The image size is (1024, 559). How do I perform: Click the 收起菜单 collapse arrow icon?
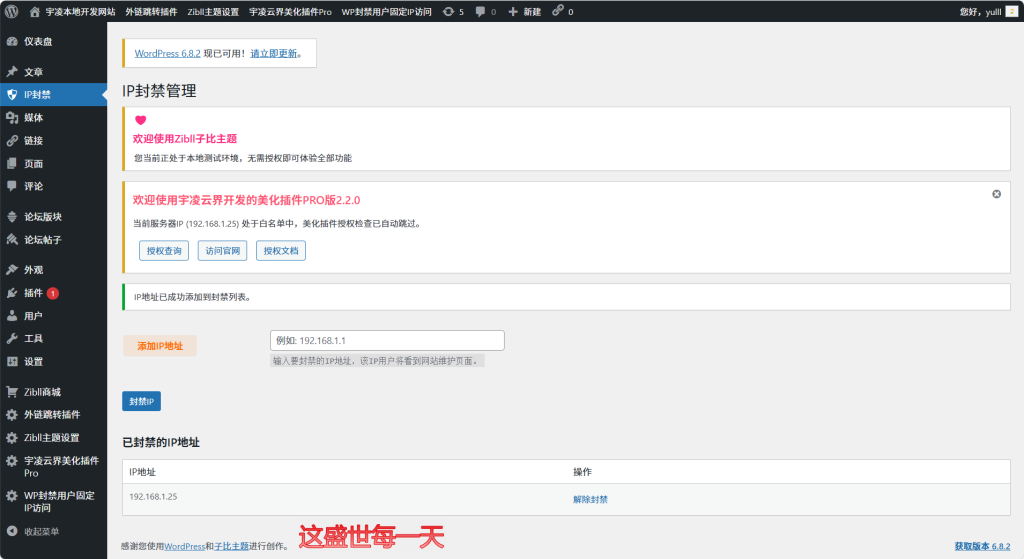coord(12,531)
